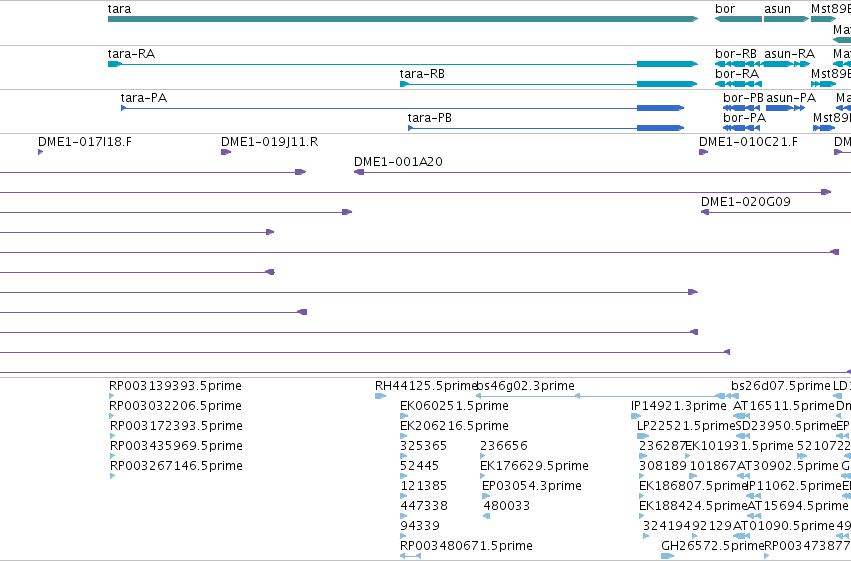Click the tara gene label
851x561 pixels.
[x=119, y=9]
